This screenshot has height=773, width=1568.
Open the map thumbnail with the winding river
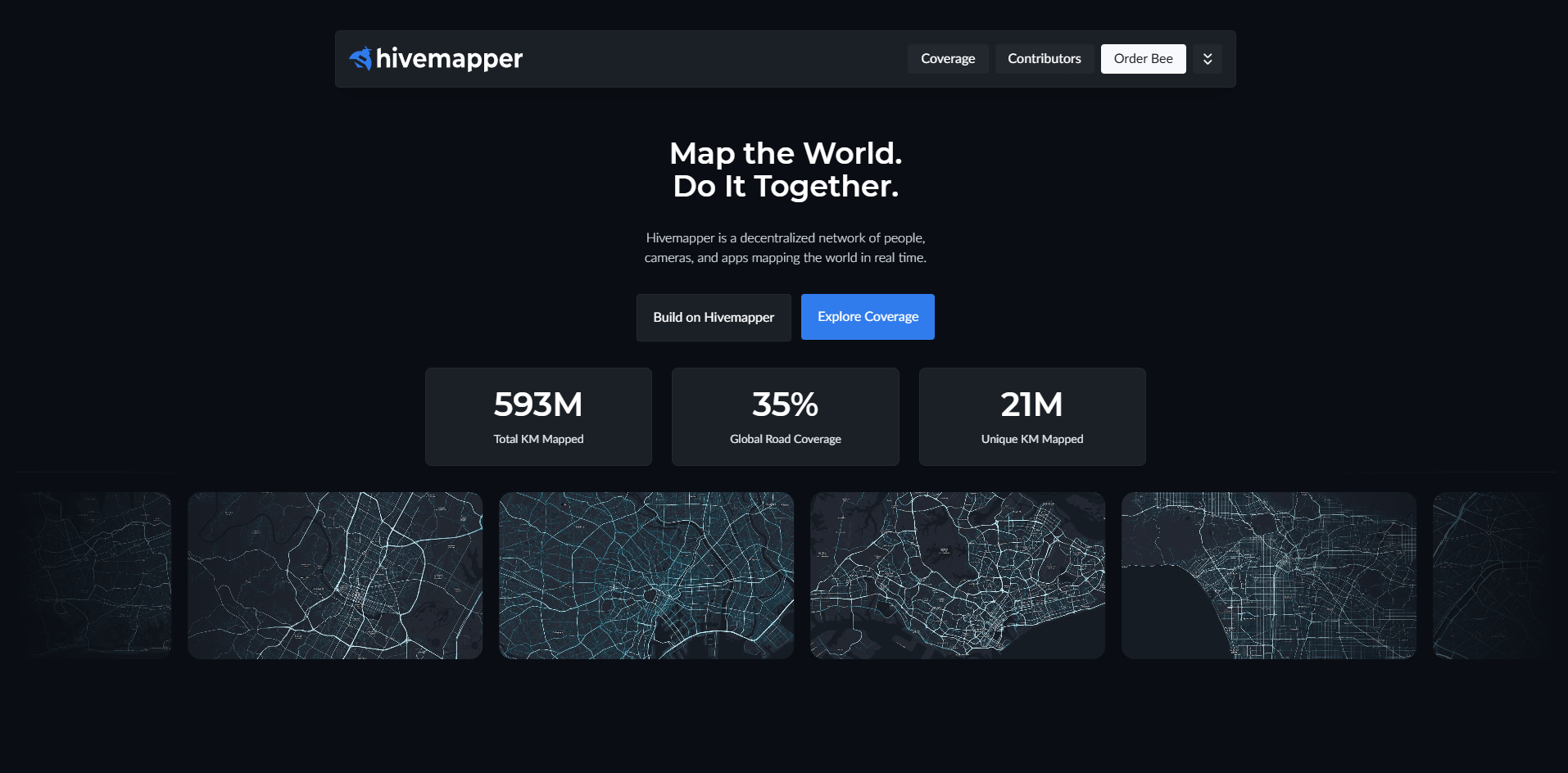(x=335, y=576)
